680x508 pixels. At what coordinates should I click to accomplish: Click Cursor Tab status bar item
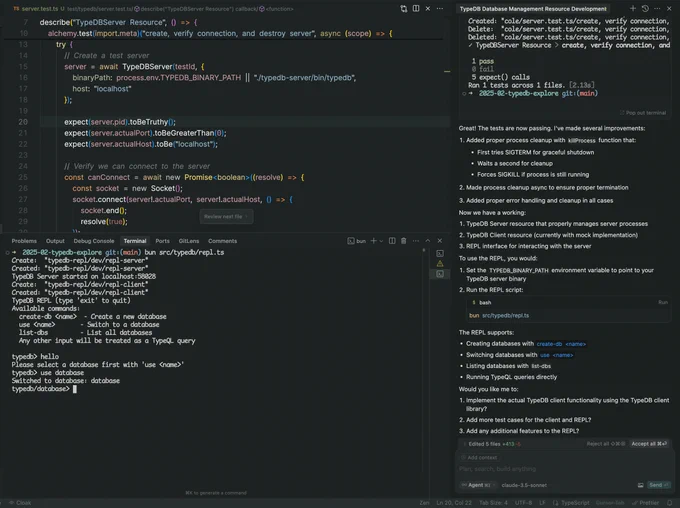tap(610, 503)
